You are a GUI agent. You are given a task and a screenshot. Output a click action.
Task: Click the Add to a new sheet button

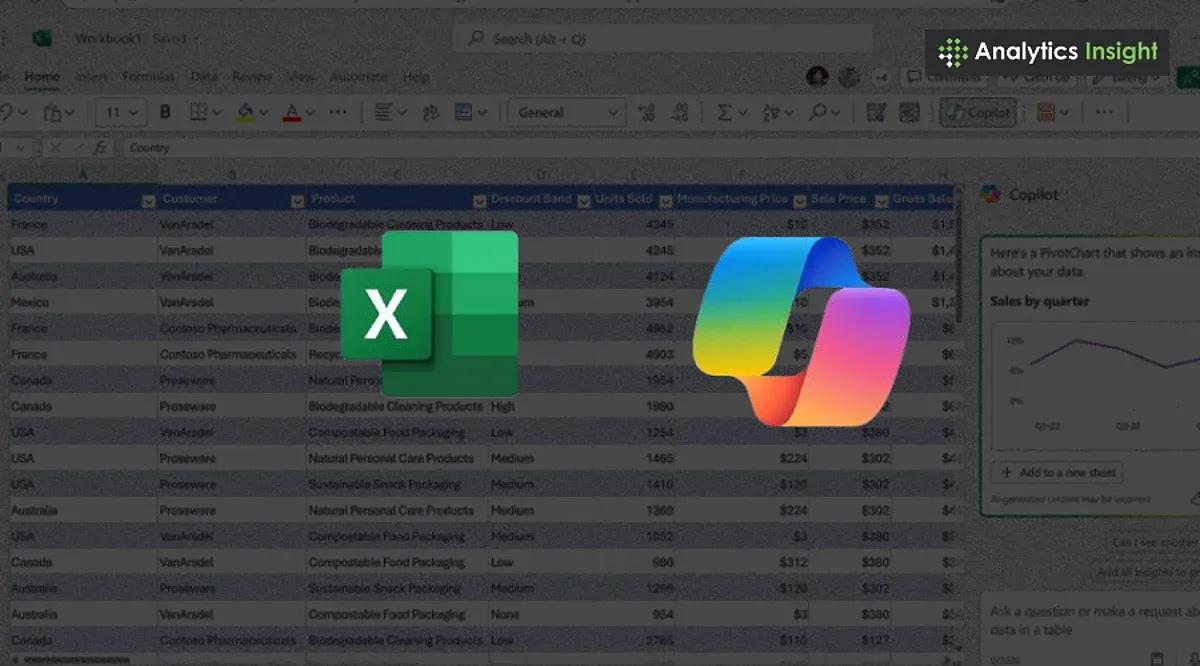click(x=1058, y=472)
